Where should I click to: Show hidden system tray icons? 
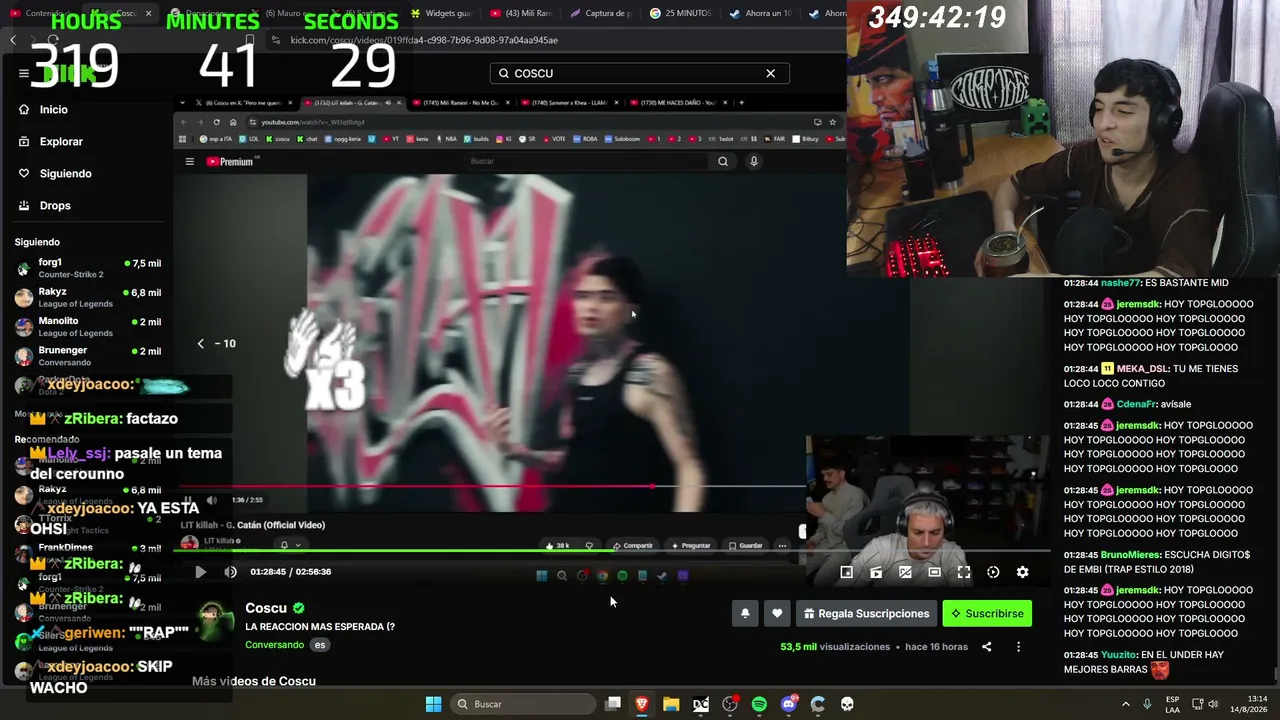(x=1125, y=704)
